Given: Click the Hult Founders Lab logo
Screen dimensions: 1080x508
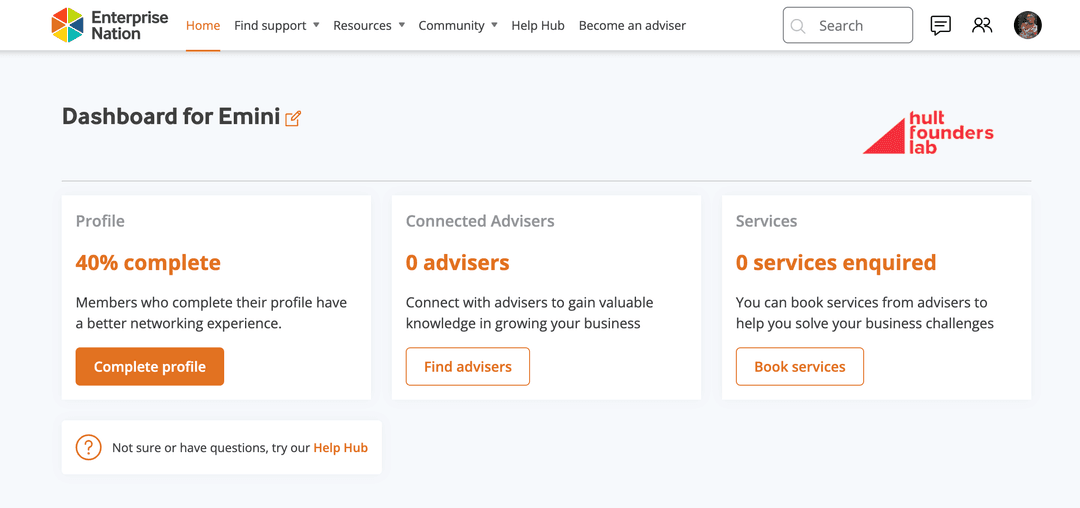Looking at the screenshot, I should pos(928,133).
